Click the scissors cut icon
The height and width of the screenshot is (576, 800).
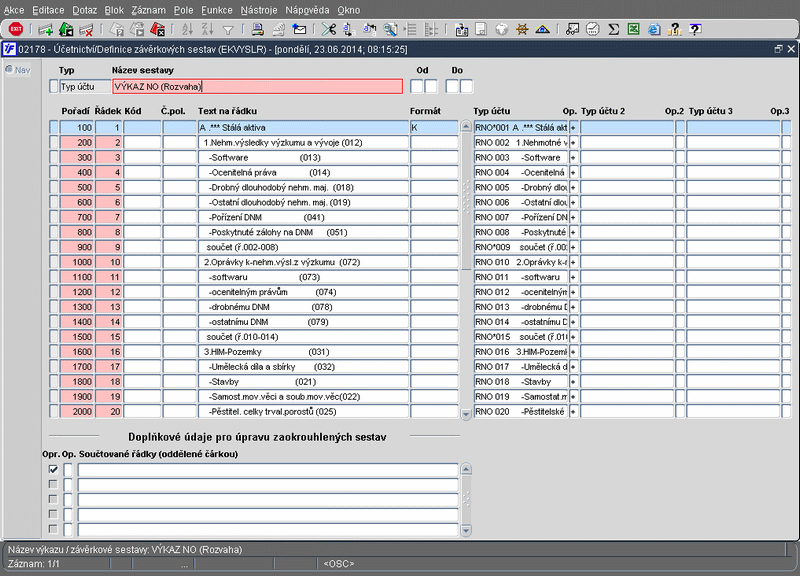tap(329, 30)
